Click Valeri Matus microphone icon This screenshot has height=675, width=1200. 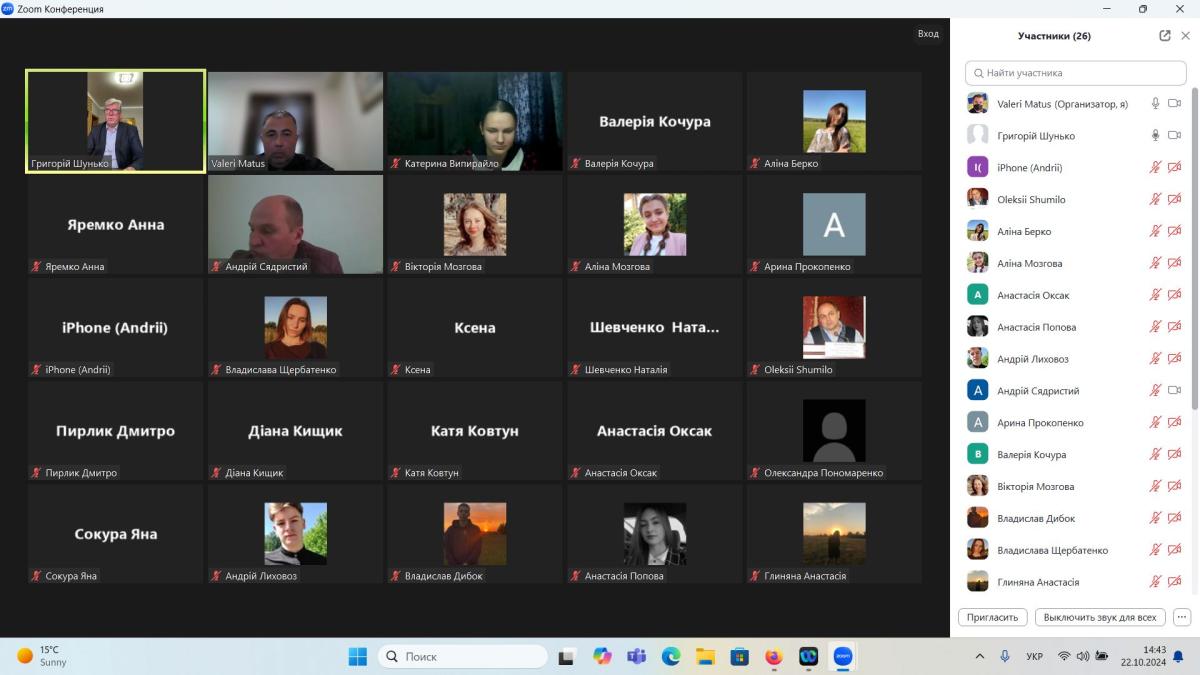1155,104
